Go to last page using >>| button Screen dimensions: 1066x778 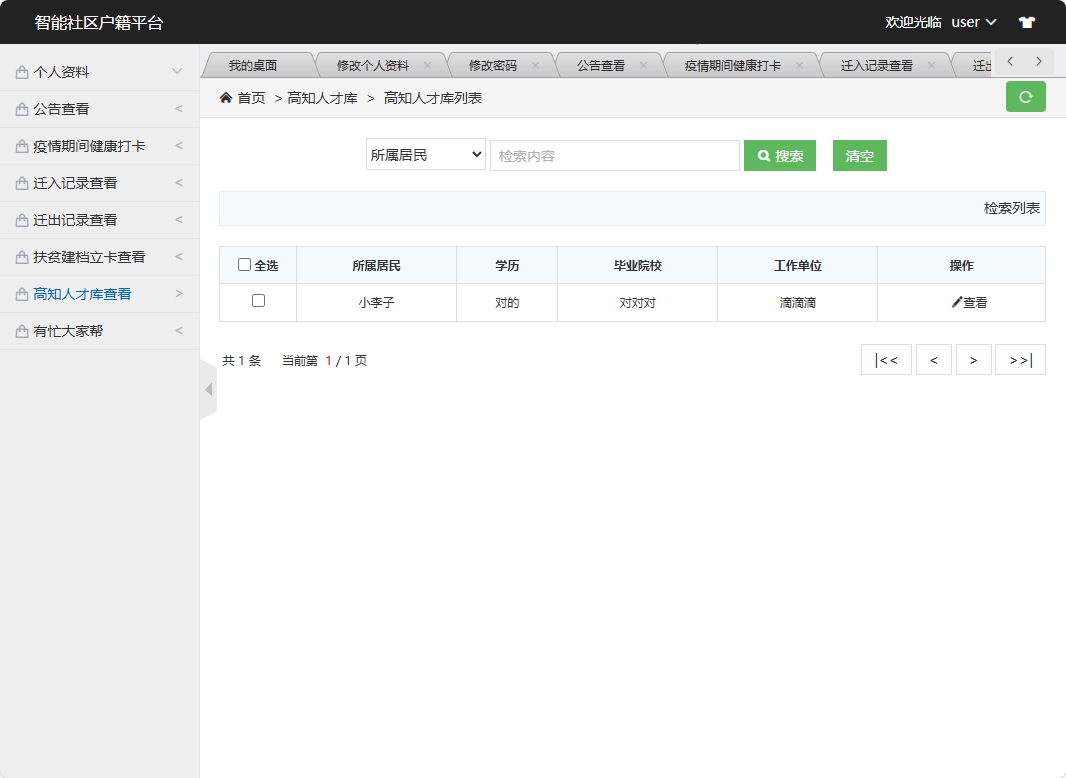point(1020,359)
